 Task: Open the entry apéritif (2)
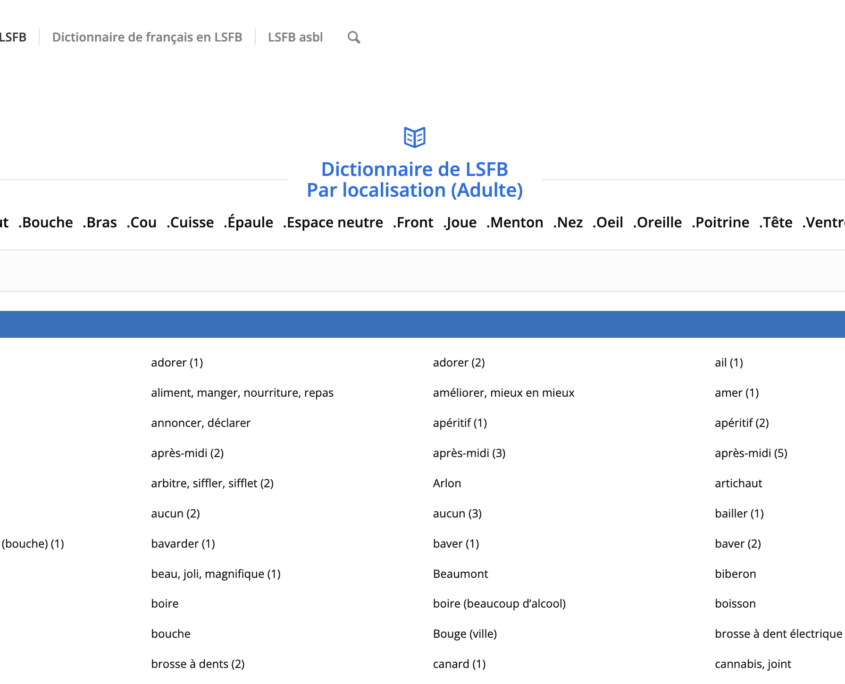[742, 423]
